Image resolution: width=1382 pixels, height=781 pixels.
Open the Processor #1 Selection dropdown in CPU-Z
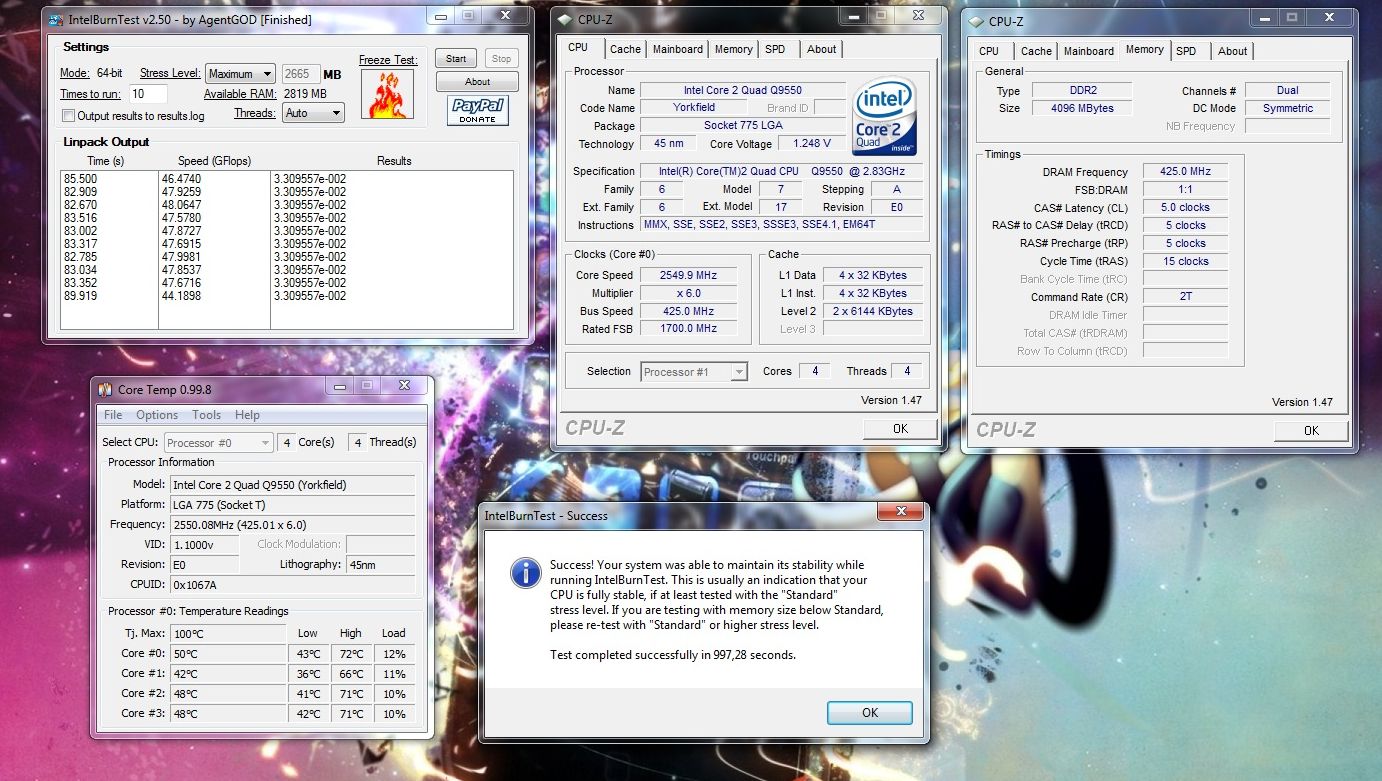[693, 371]
